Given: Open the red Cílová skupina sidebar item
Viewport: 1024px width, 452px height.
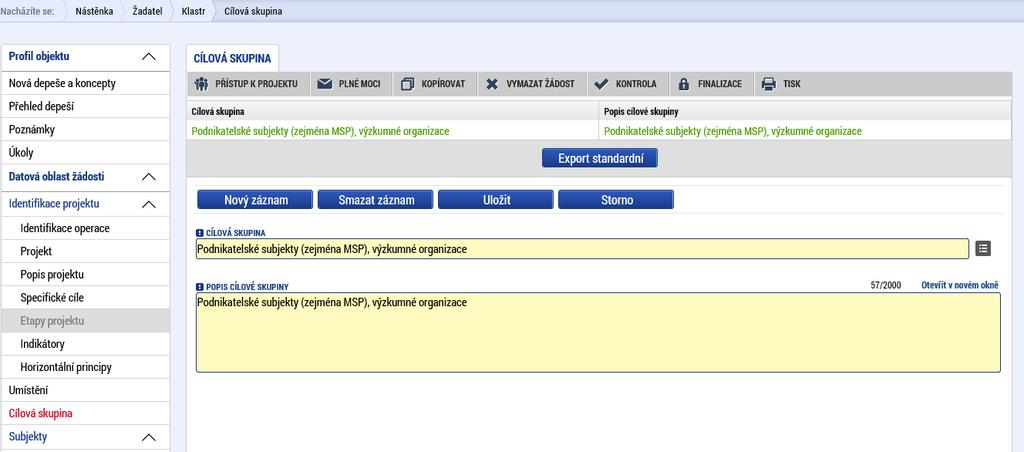Looking at the screenshot, I should pyautogui.click(x=86, y=413).
